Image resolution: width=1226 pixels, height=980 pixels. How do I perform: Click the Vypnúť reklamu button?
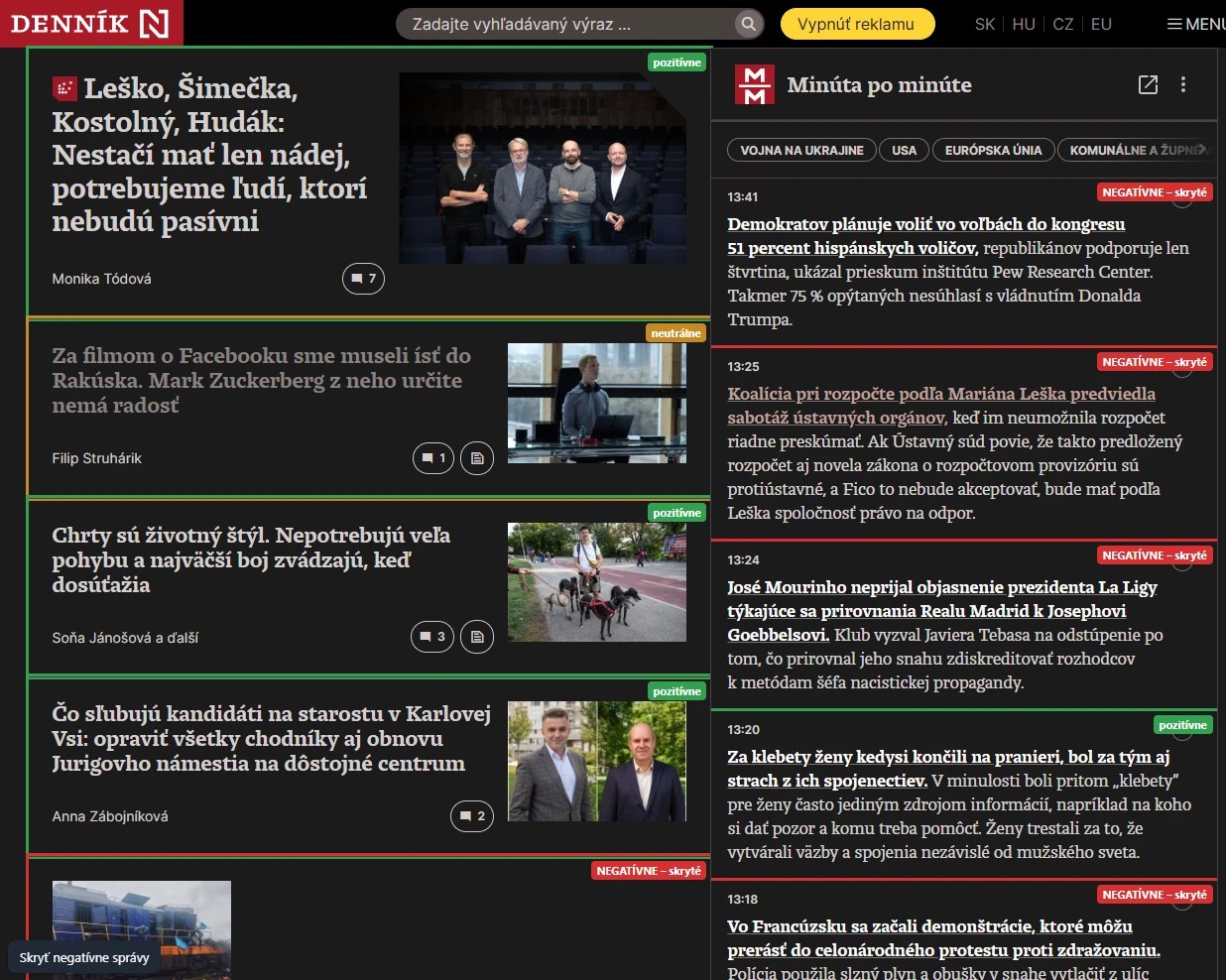pyautogui.click(x=857, y=24)
